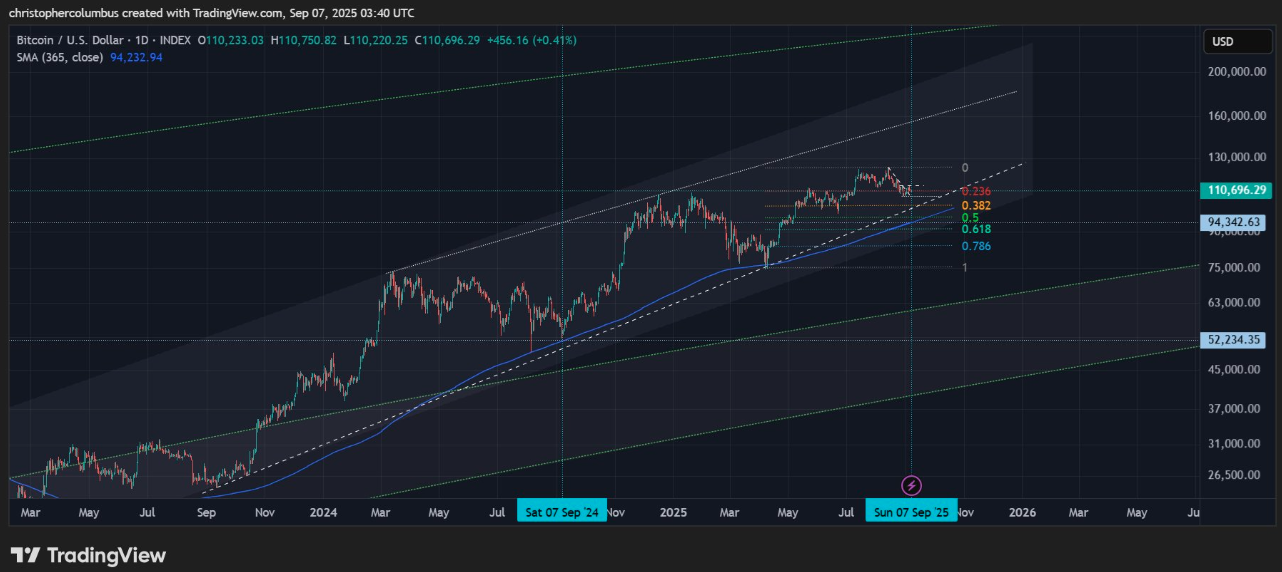Select the Fibonacci 0.618 level label
Viewport: 1282px width, 572px height.
click(x=976, y=229)
